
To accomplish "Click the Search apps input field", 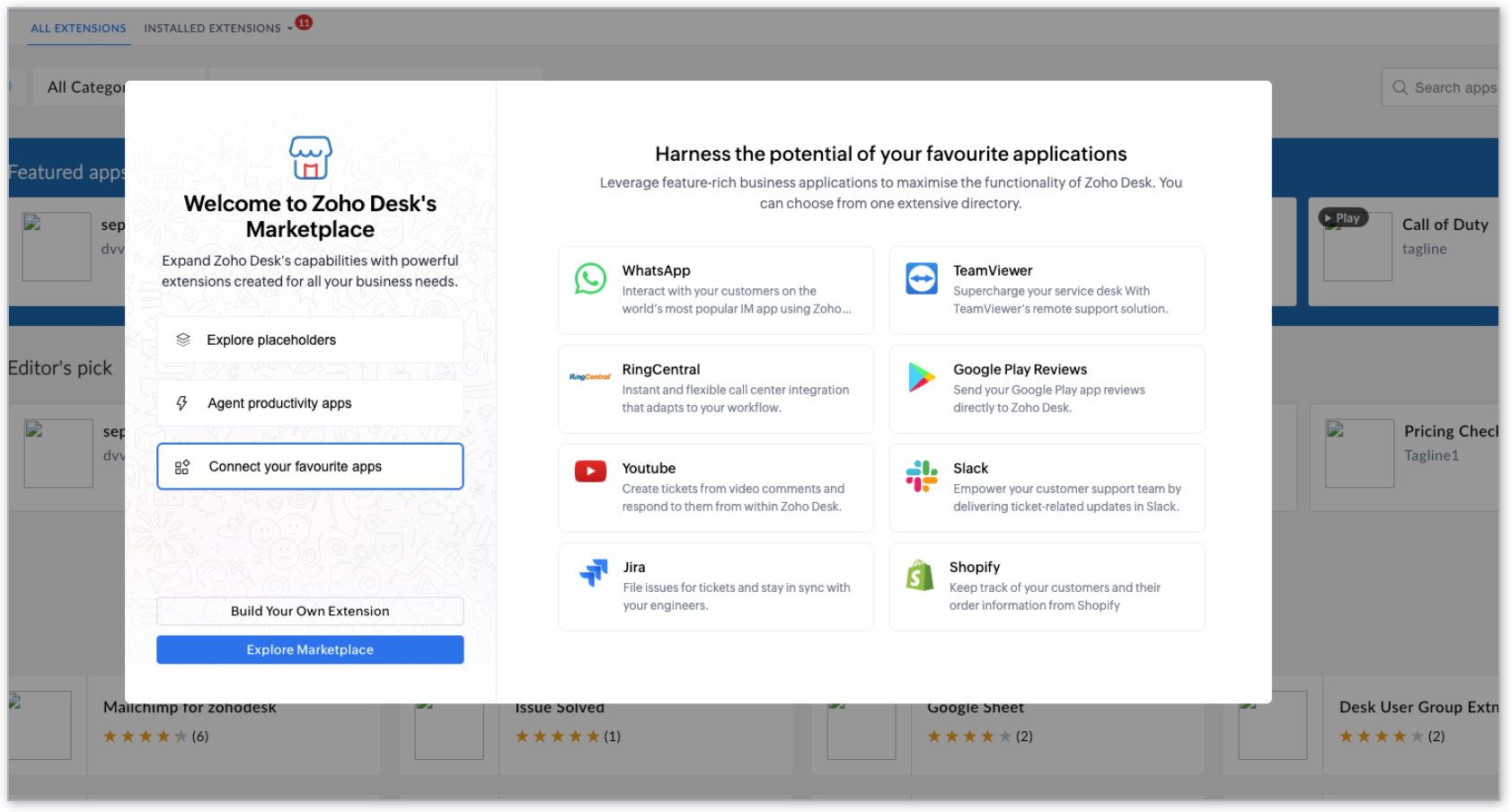I will (1441, 87).
